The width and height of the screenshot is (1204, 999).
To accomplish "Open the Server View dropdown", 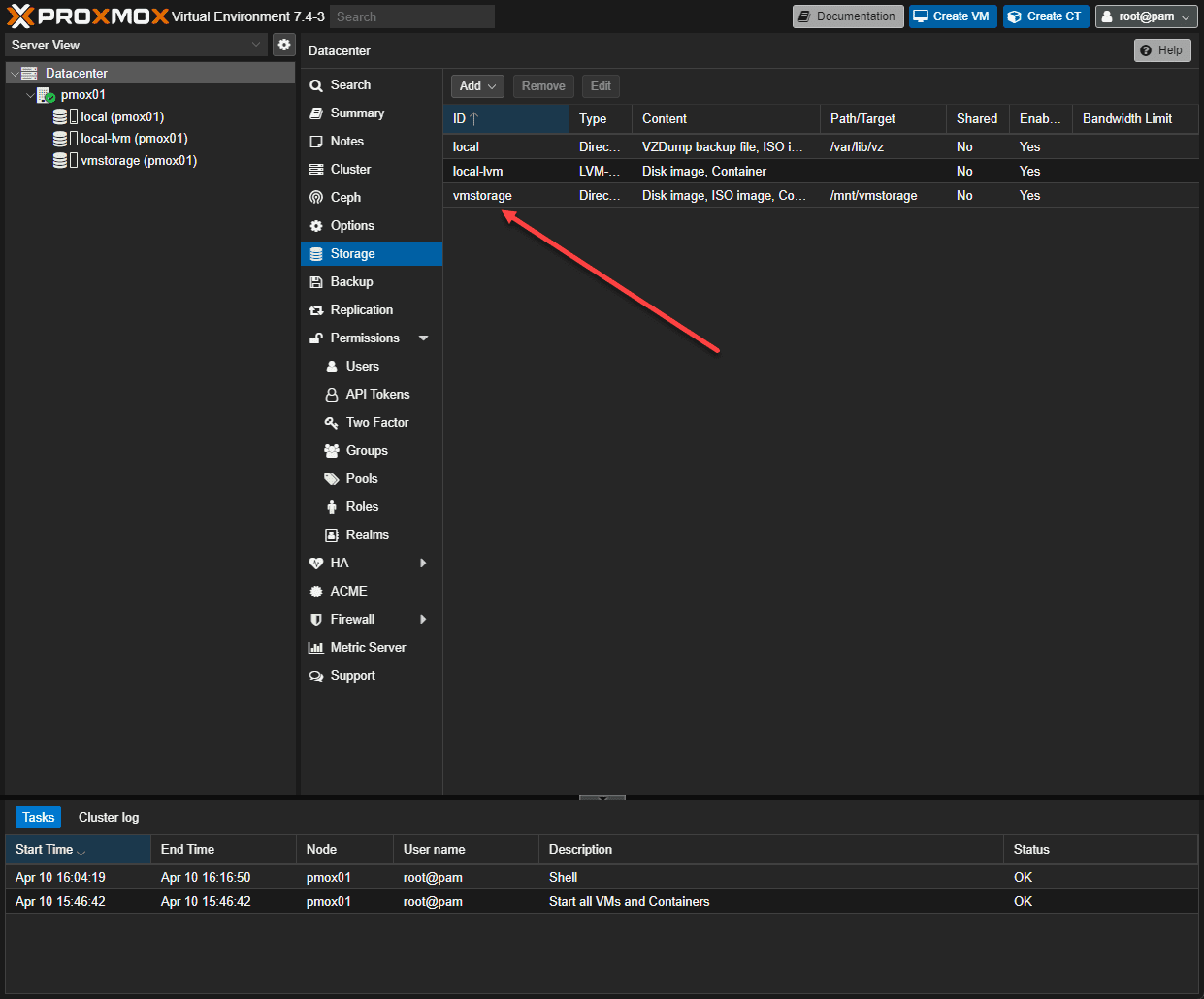I will click(136, 45).
